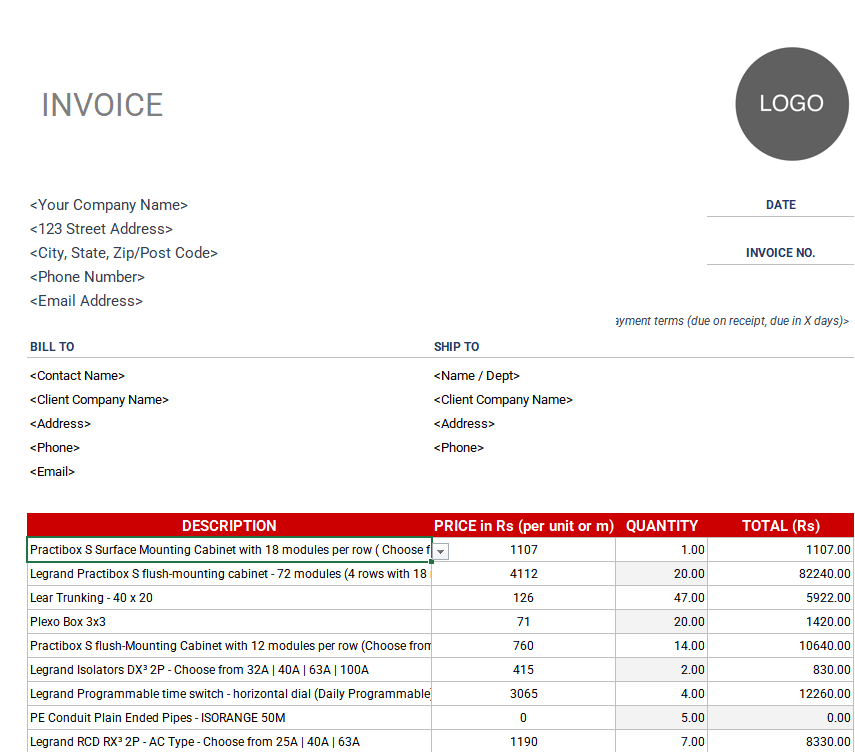Select Legrand Practibox S flush-mounting 72 modules cell
Viewport: 855px width, 752px height.
coord(229,574)
